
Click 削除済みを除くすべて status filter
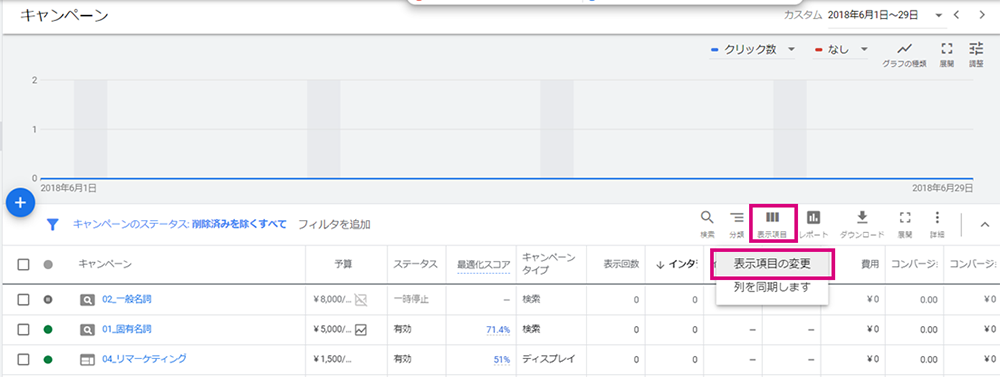coord(239,225)
